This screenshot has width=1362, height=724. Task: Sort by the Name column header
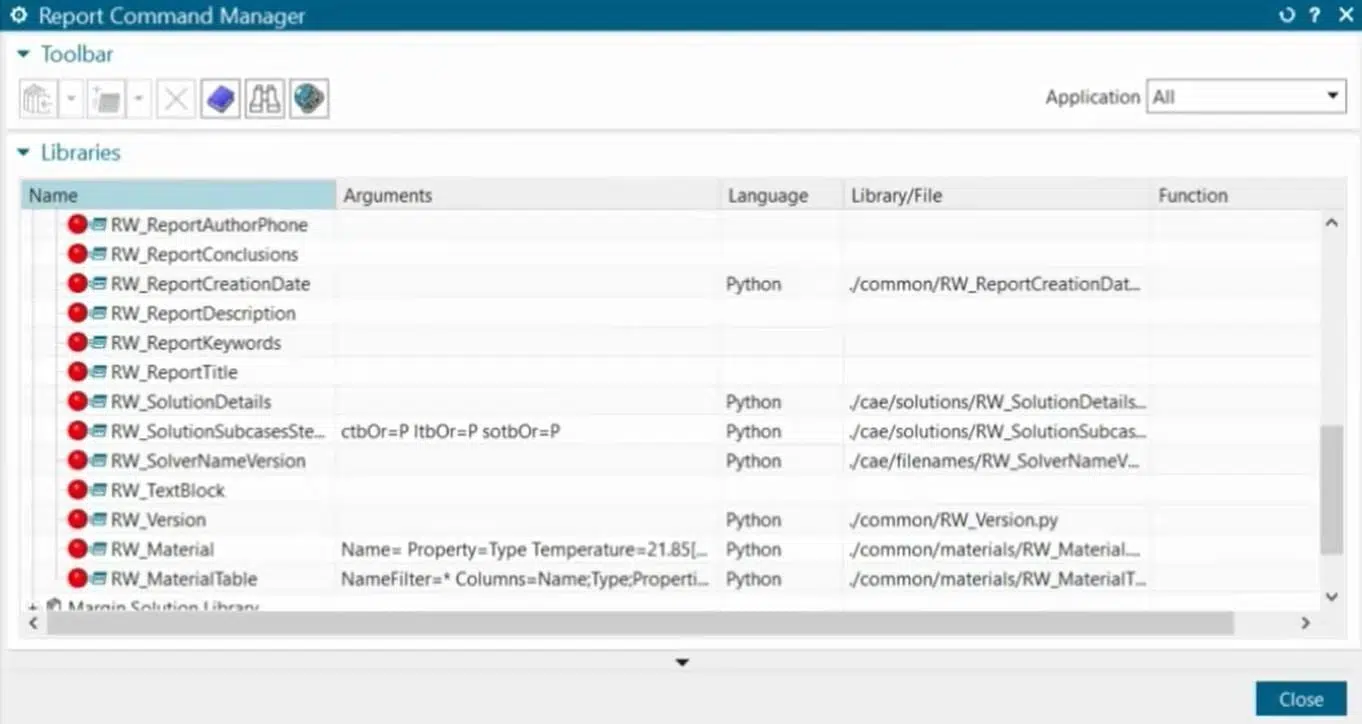click(178, 195)
